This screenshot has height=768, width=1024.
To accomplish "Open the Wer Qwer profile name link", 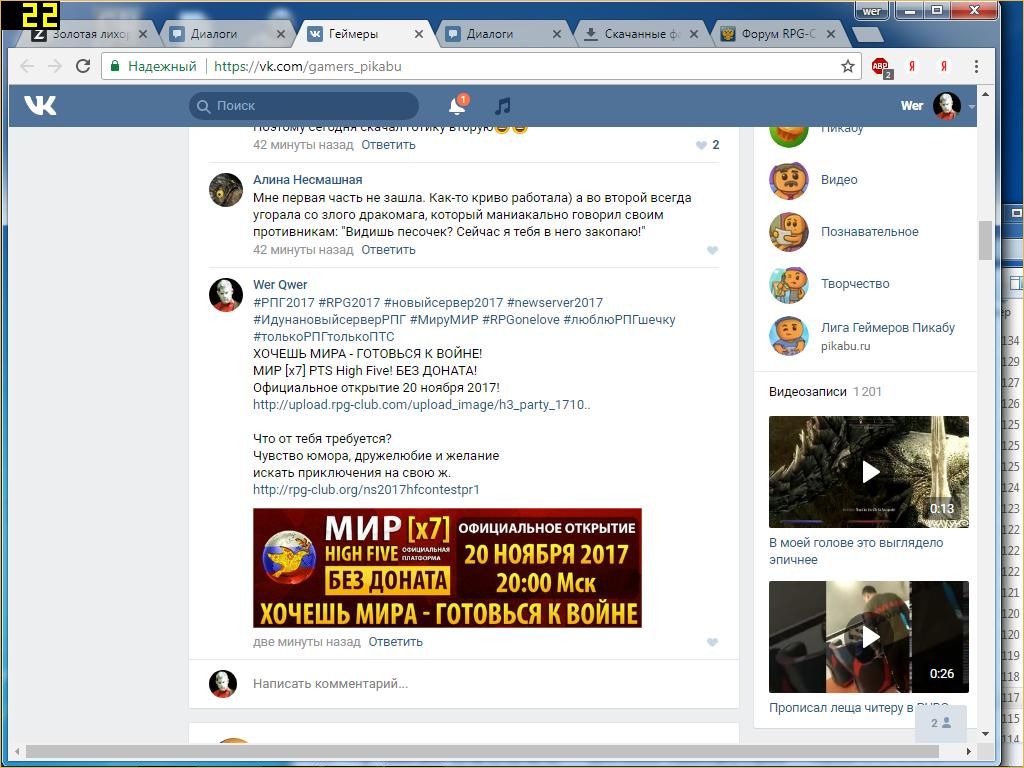I will (280, 285).
